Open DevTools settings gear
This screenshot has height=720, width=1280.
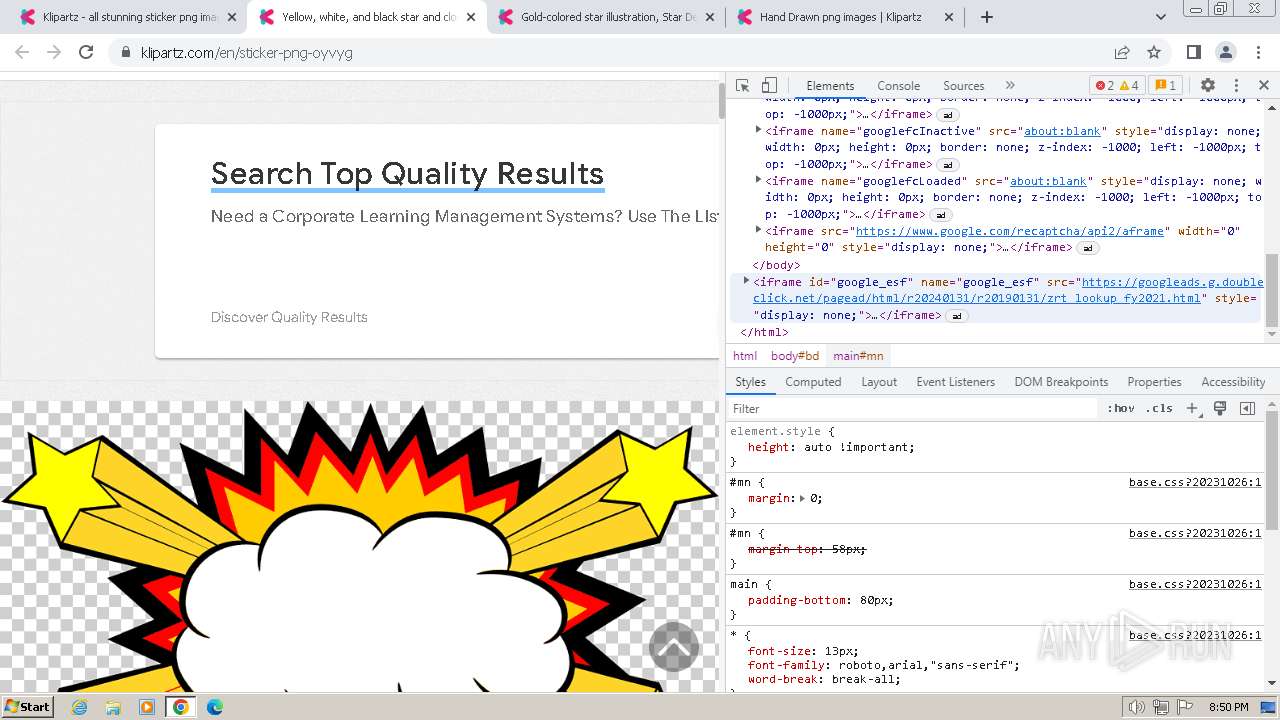1208,85
